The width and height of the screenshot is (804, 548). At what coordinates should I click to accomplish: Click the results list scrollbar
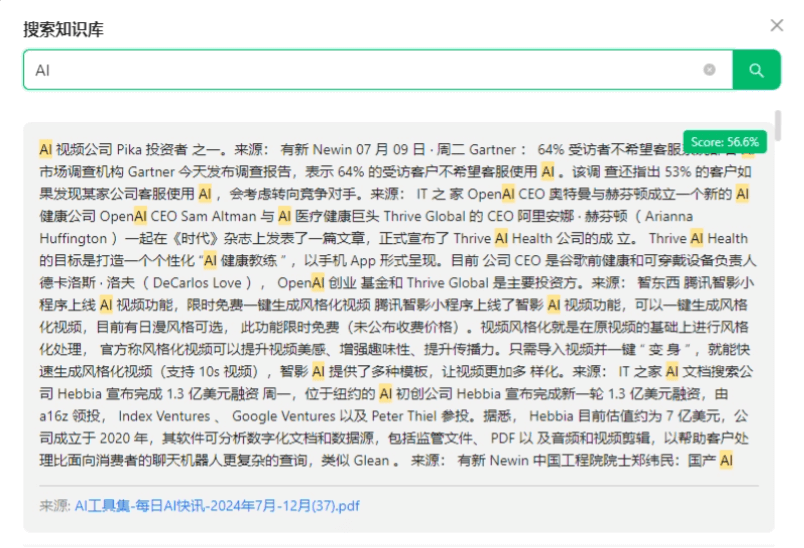(778, 125)
